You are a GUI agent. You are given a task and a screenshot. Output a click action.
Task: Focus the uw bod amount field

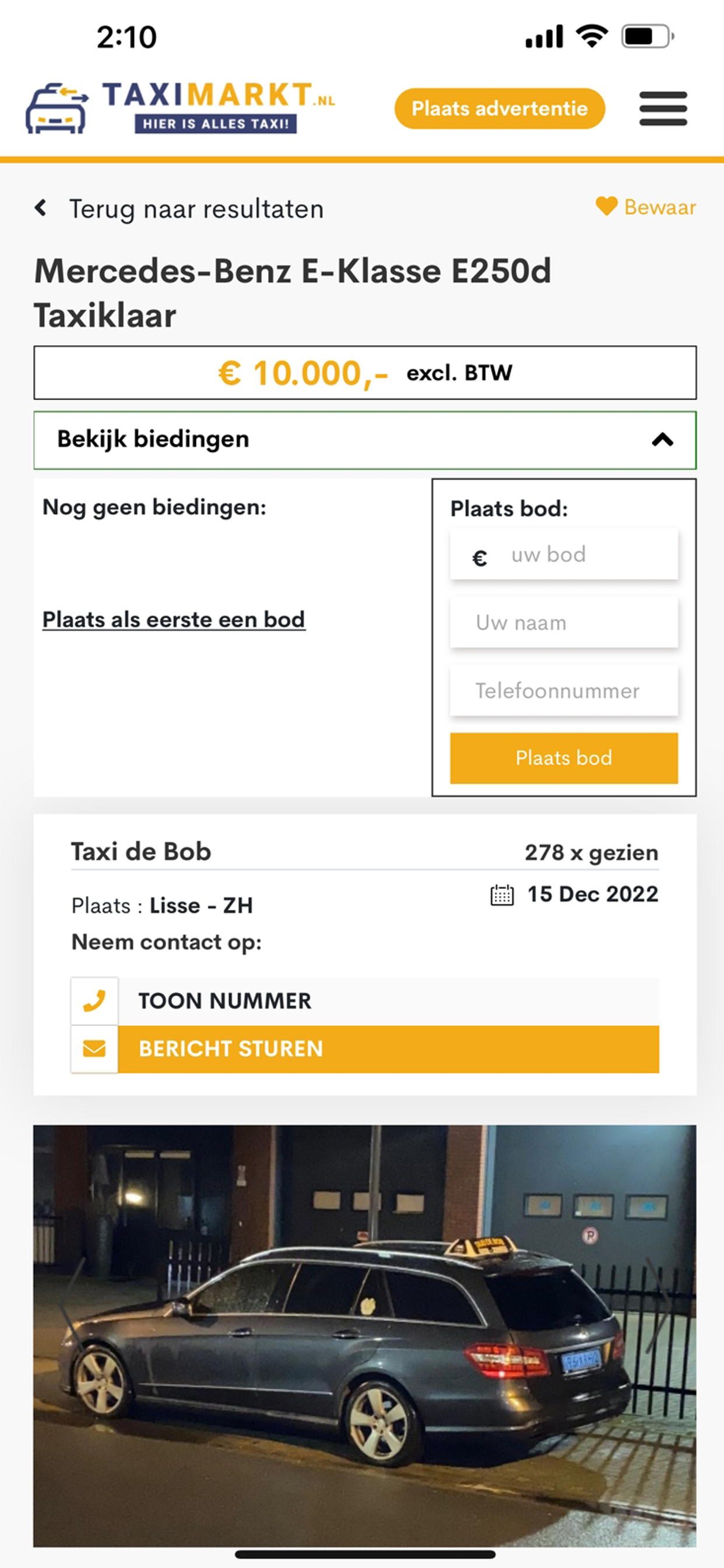click(564, 555)
